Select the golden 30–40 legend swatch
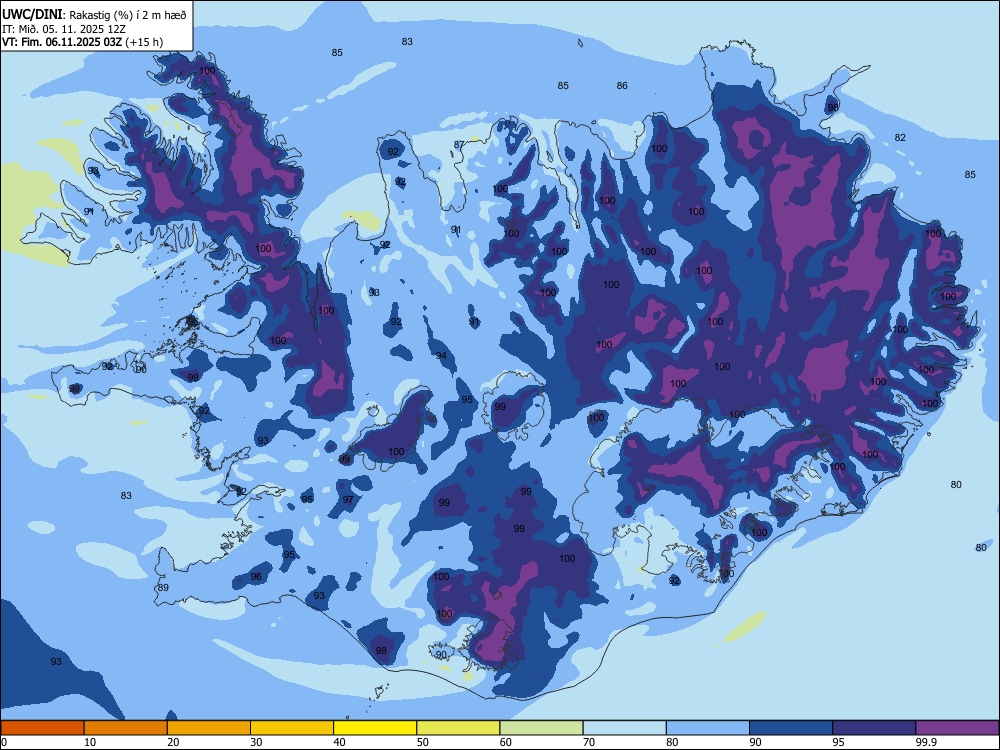Image resolution: width=1000 pixels, height=750 pixels. (292, 728)
